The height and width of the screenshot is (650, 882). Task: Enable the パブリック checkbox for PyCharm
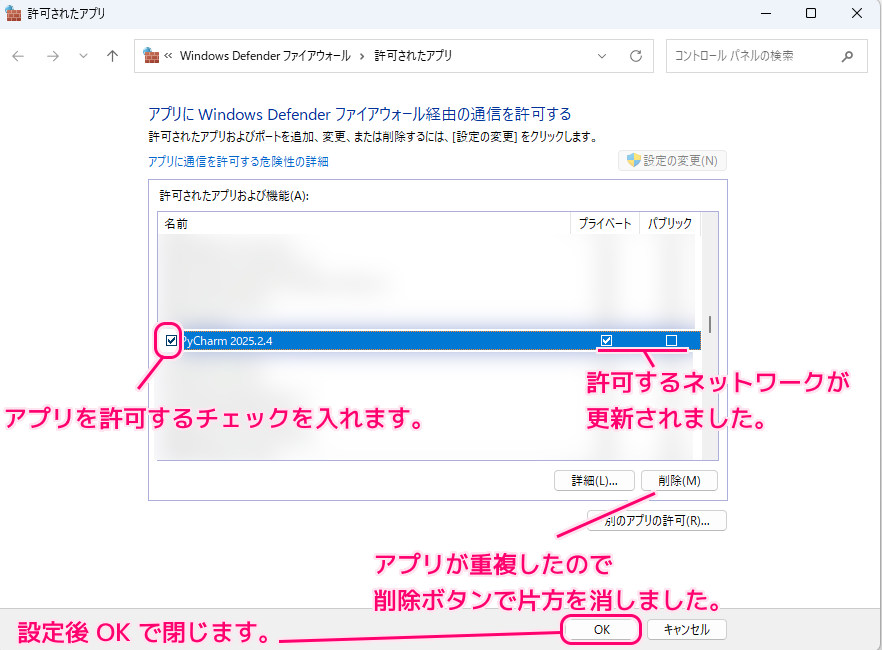(673, 340)
